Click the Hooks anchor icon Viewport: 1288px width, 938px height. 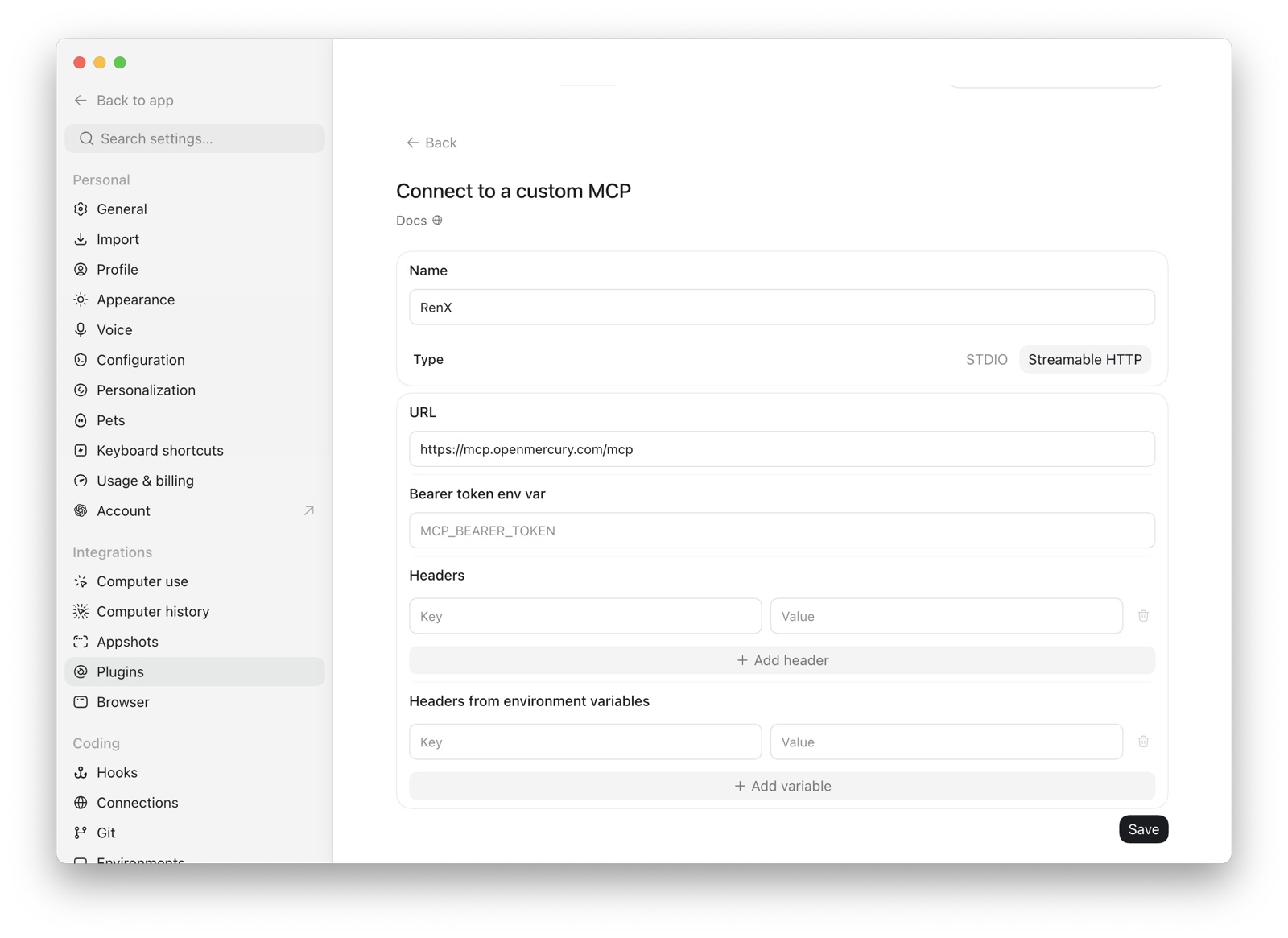(80, 773)
